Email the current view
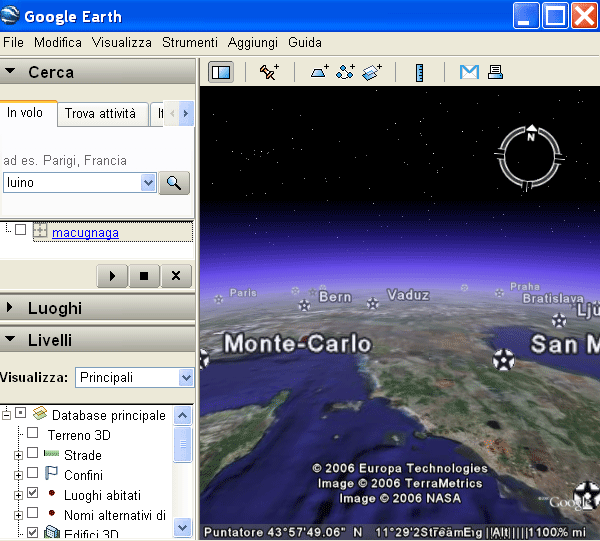 pos(469,72)
